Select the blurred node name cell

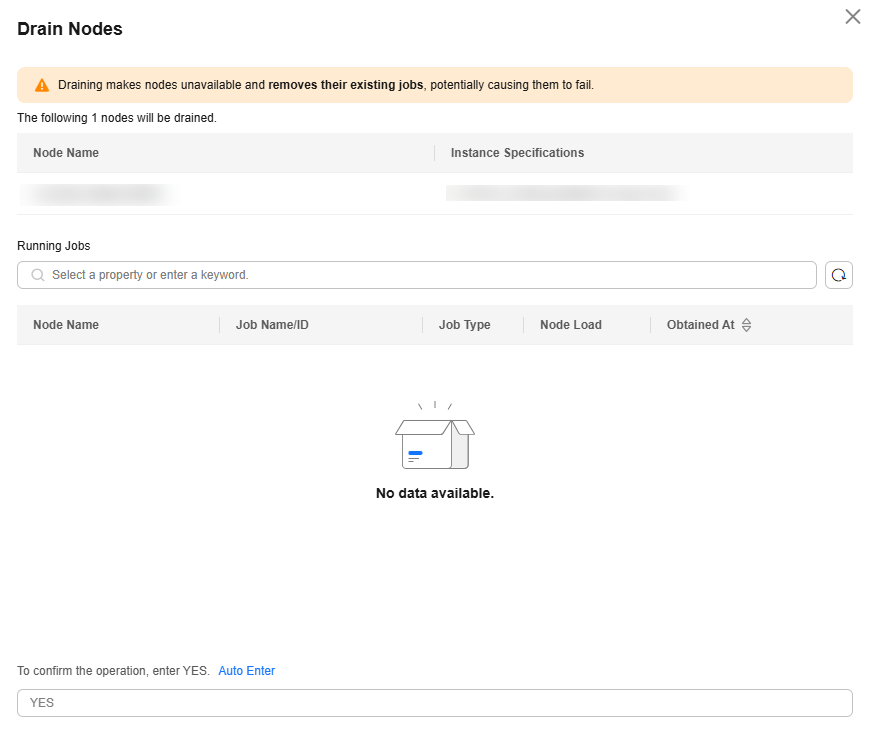pos(100,194)
